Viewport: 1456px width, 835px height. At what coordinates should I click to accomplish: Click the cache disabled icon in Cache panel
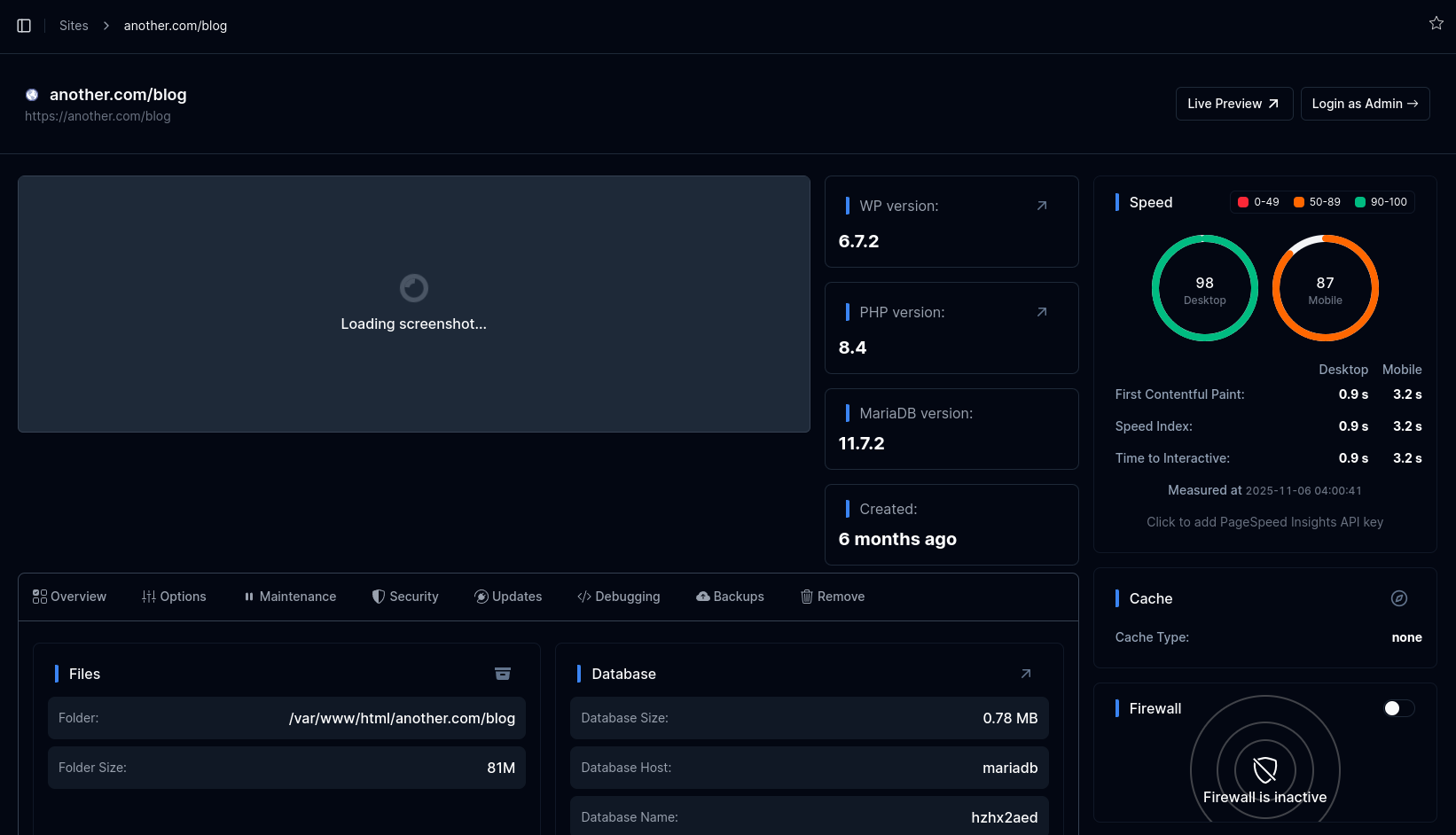click(1399, 598)
